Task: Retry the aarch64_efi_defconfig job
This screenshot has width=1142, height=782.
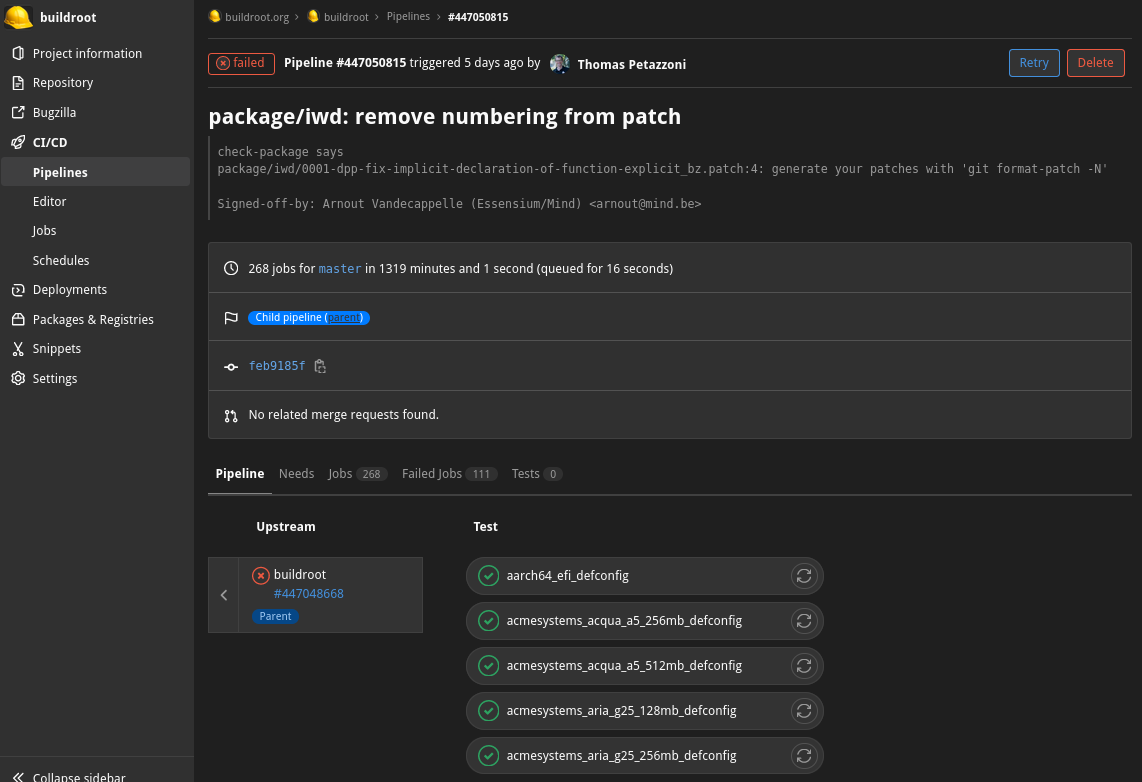Action: (804, 576)
